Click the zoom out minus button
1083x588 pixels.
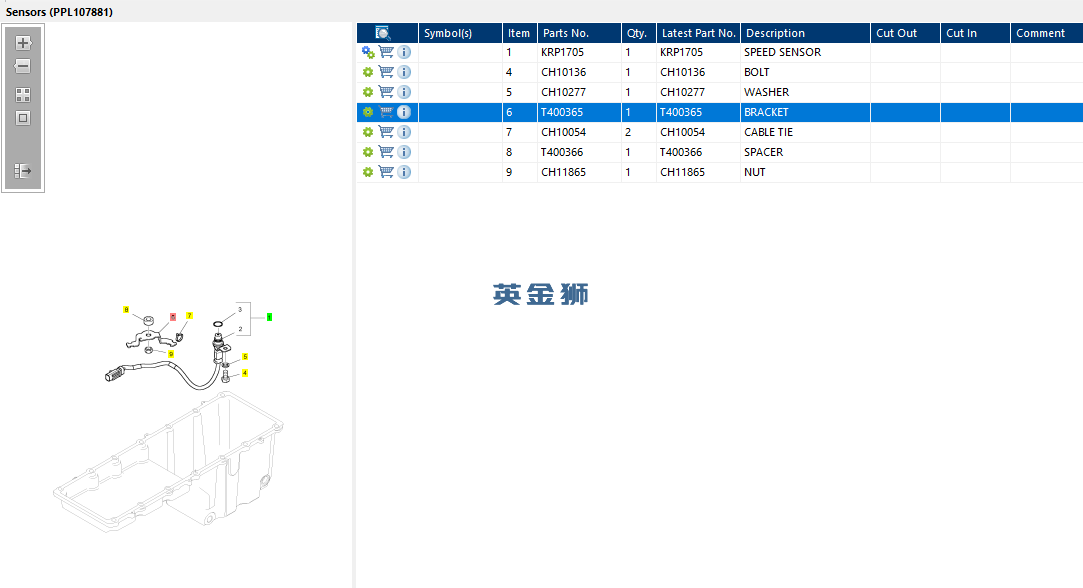pos(23,66)
